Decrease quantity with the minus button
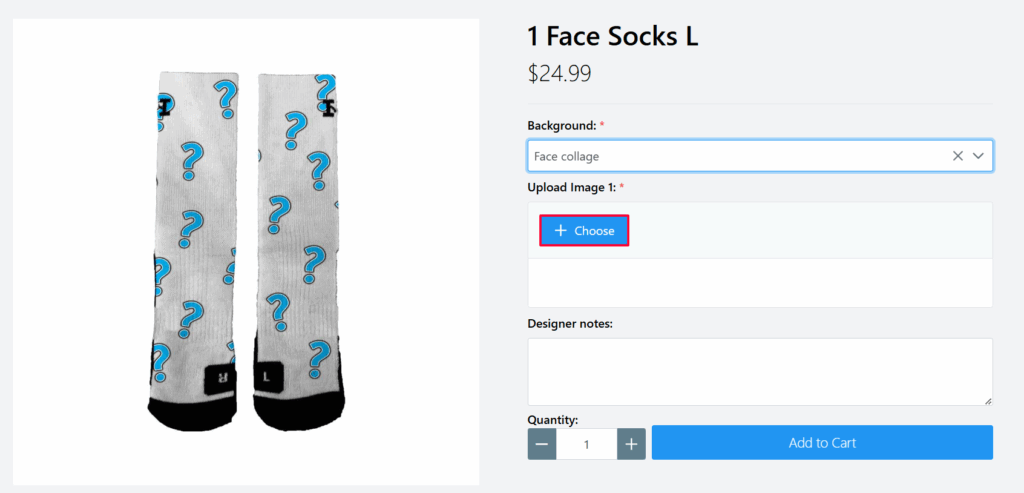The height and width of the screenshot is (493, 1024). coord(542,444)
